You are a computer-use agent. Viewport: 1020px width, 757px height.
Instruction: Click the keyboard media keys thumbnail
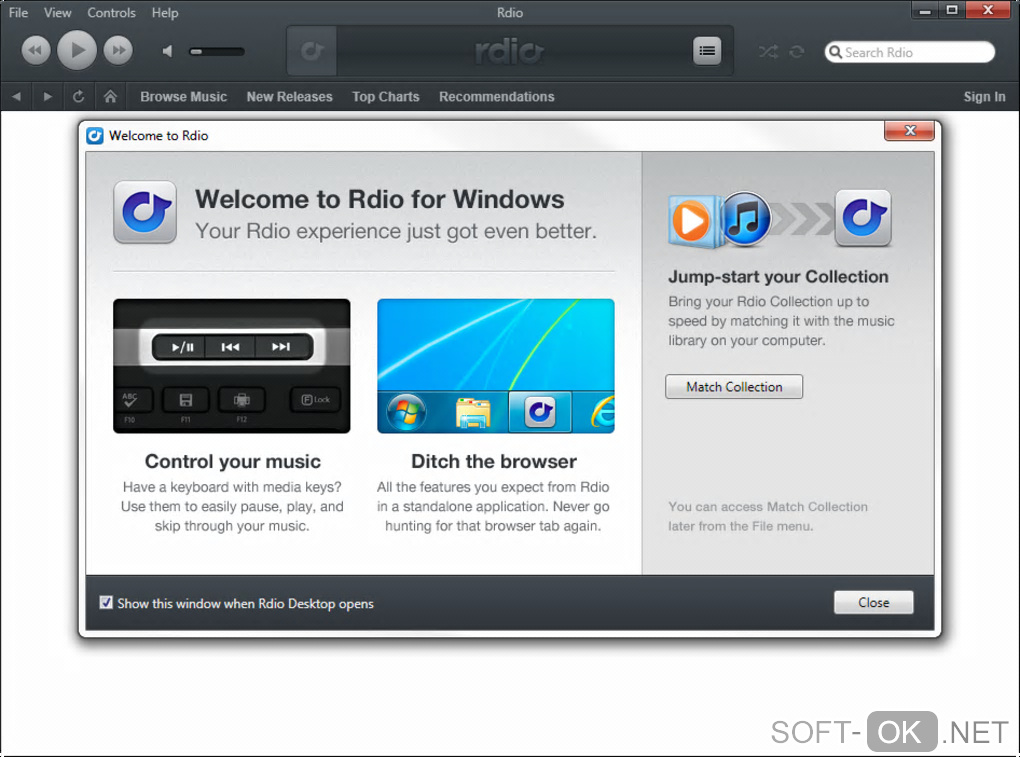[x=232, y=366]
